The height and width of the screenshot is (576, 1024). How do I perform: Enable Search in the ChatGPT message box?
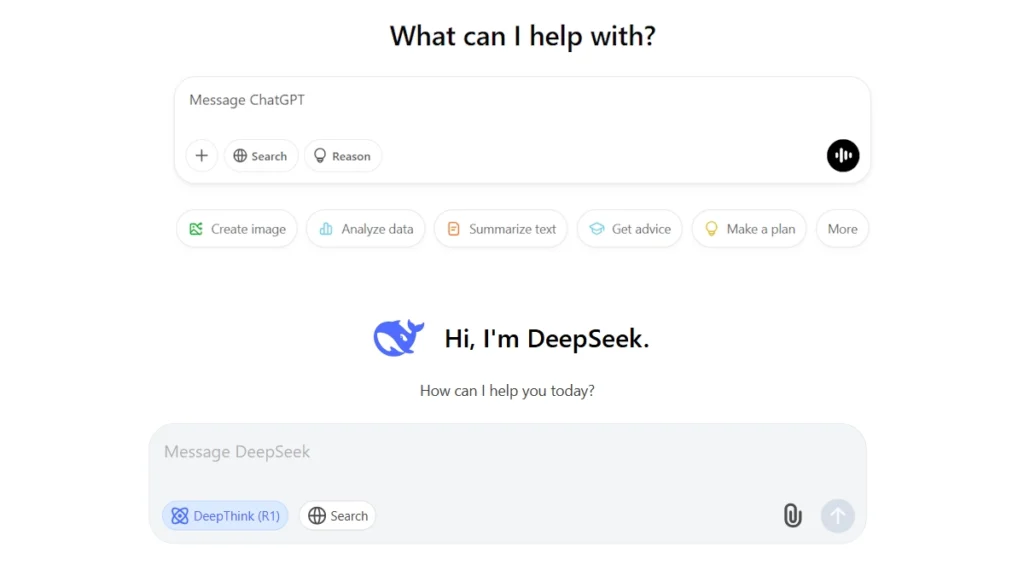[x=261, y=156]
